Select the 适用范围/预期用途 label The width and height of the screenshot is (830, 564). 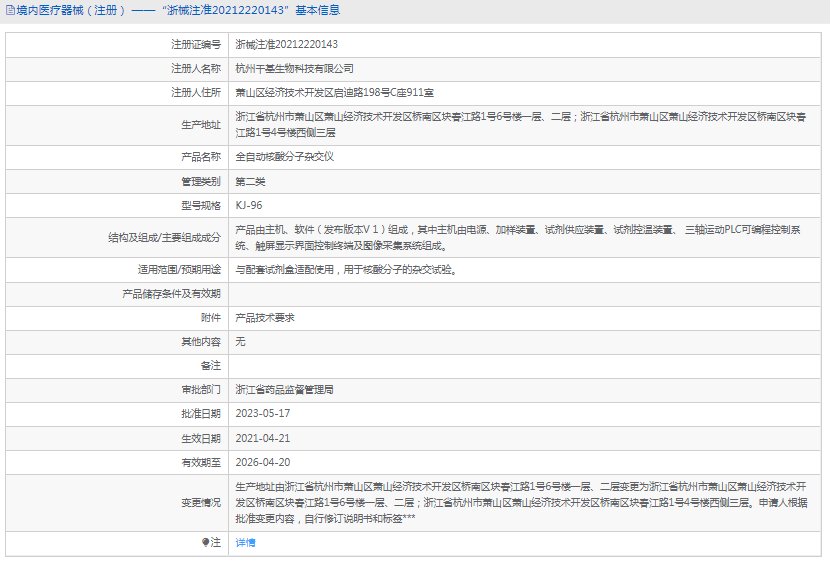[x=179, y=270]
